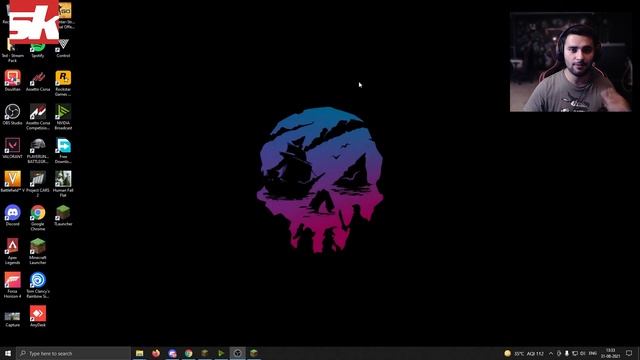This screenshot has width=640, height=360.
Task: Expand the hidden system tray icons chevron
Action: click(x=551, y=353)
